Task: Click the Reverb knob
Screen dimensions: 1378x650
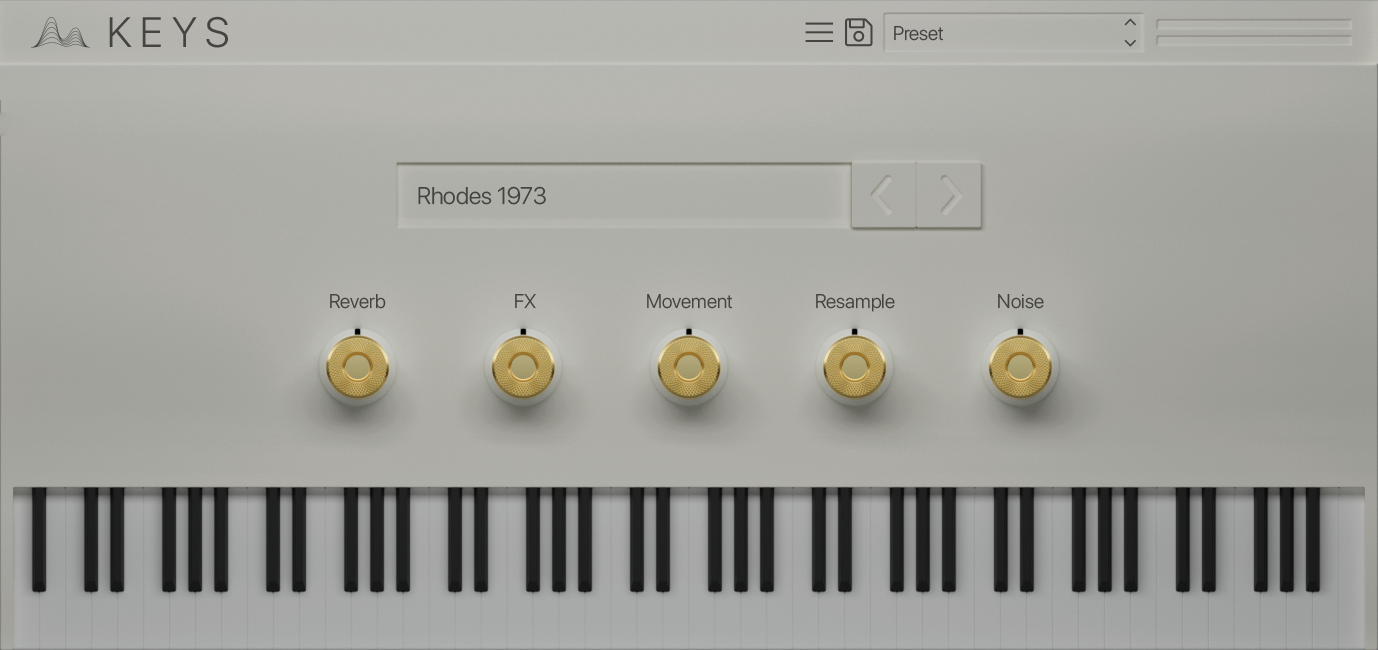Action: tap(357, 368)
